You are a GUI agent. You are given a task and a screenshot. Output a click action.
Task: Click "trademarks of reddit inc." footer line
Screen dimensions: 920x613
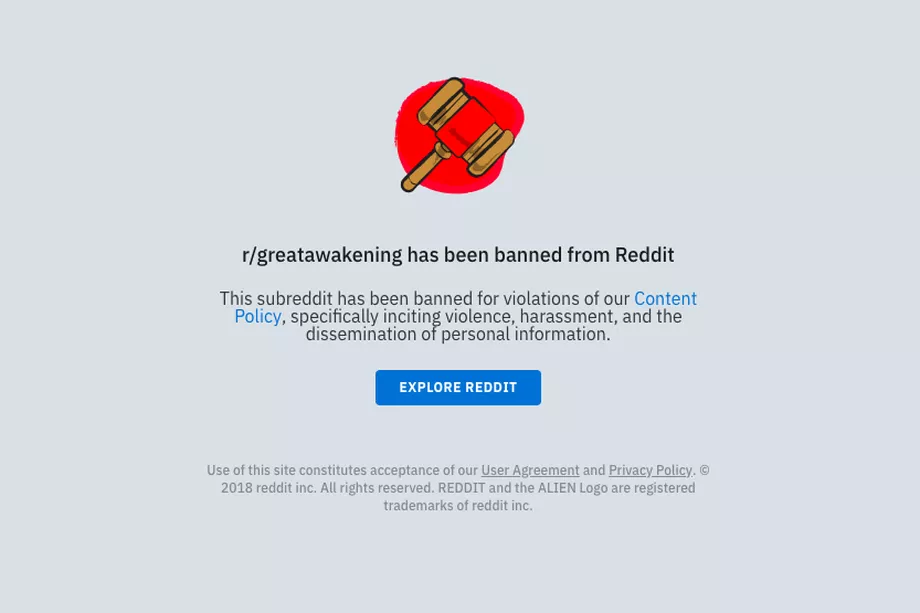pos(458,505)
